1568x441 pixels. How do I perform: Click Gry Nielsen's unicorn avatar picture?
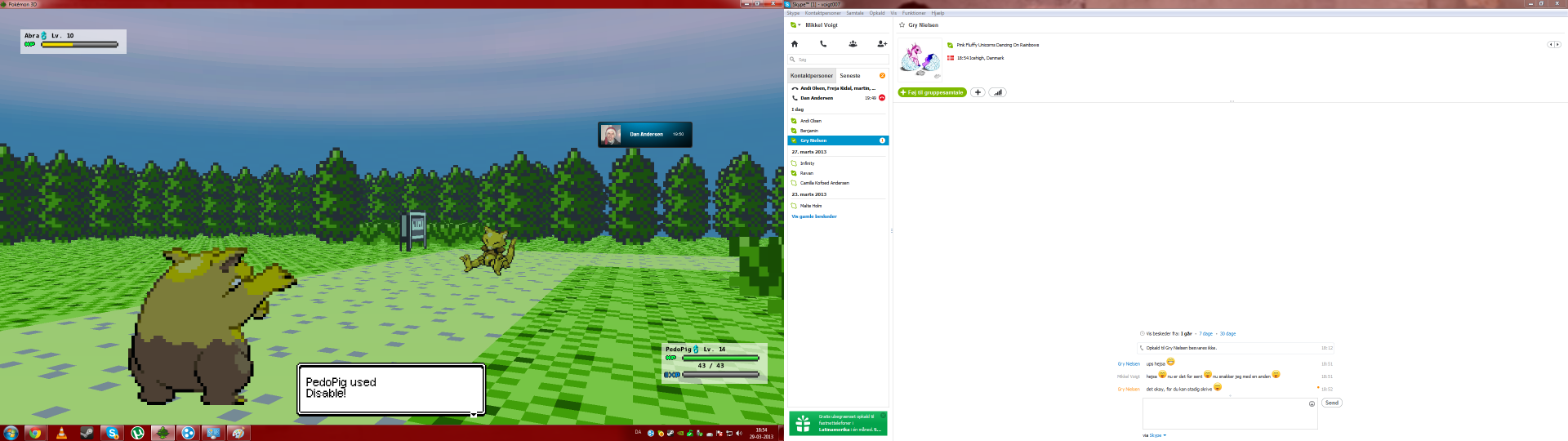click(920, 59)
